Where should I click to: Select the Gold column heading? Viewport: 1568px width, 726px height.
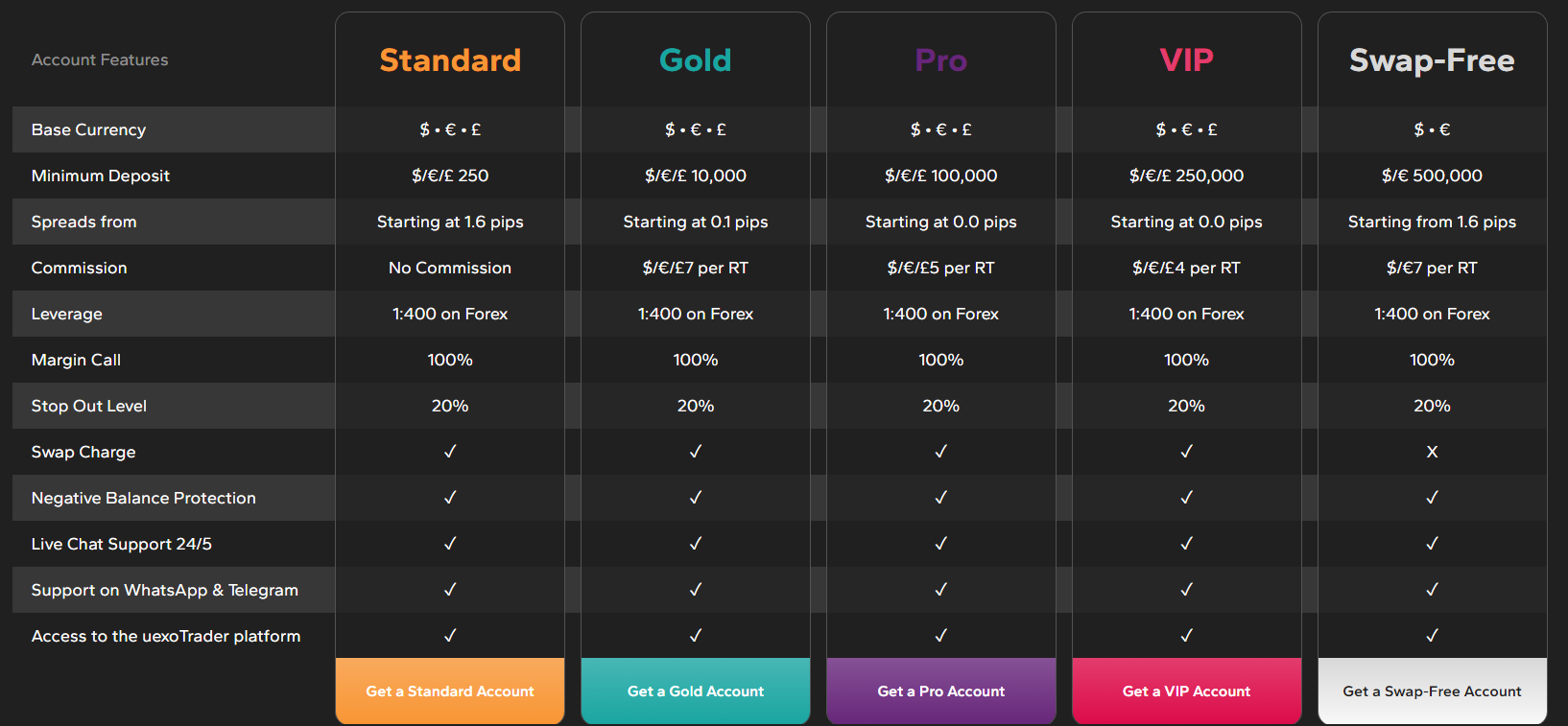pos(696,60)
